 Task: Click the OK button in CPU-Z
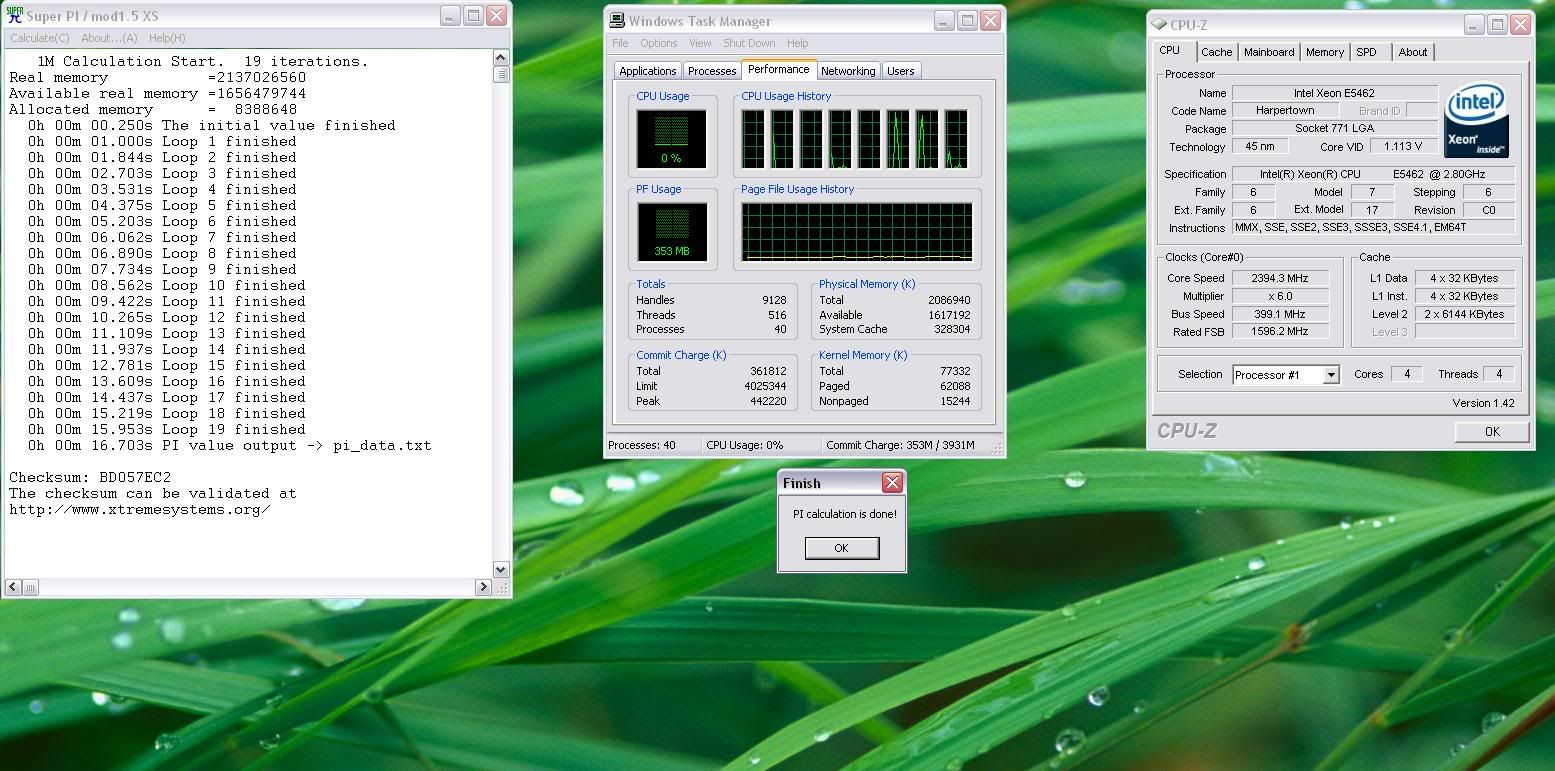point(1491,431)
